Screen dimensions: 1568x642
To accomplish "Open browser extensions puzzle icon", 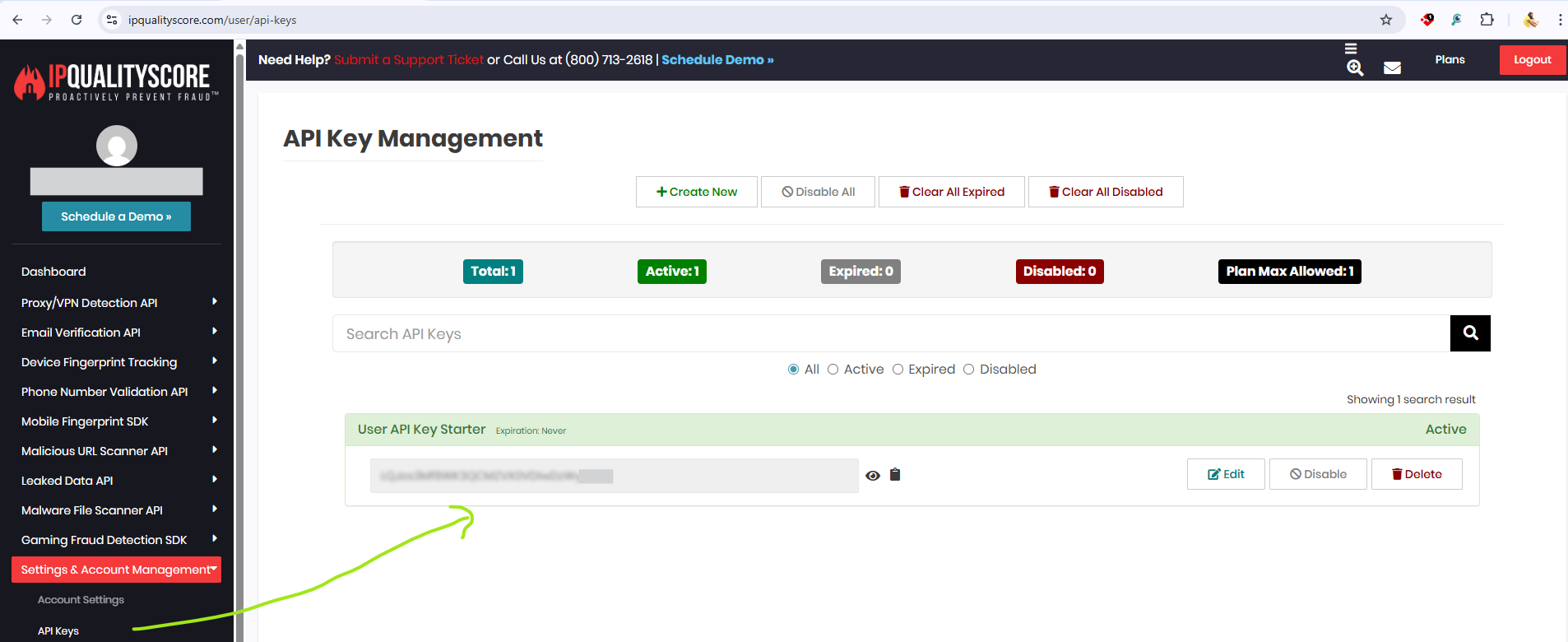I will point(1487,20).
